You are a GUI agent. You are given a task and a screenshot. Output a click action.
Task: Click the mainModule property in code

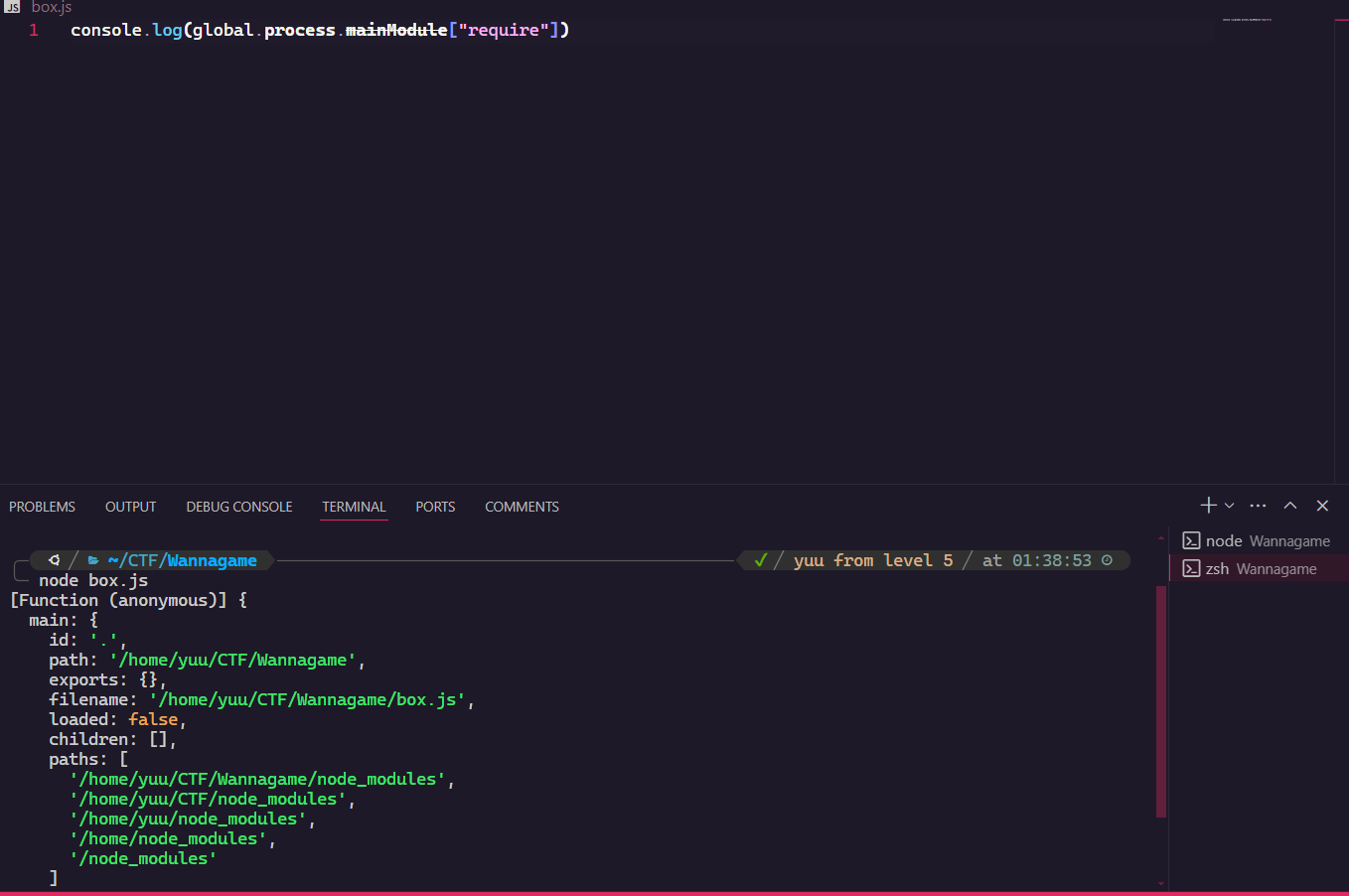pos(396,30)
